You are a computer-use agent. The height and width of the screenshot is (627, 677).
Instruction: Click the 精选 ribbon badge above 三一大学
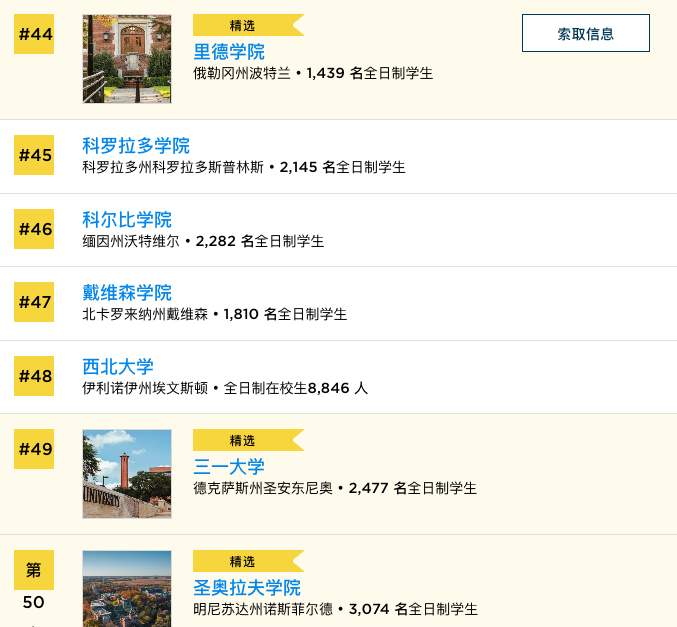(x=248, y=440)
